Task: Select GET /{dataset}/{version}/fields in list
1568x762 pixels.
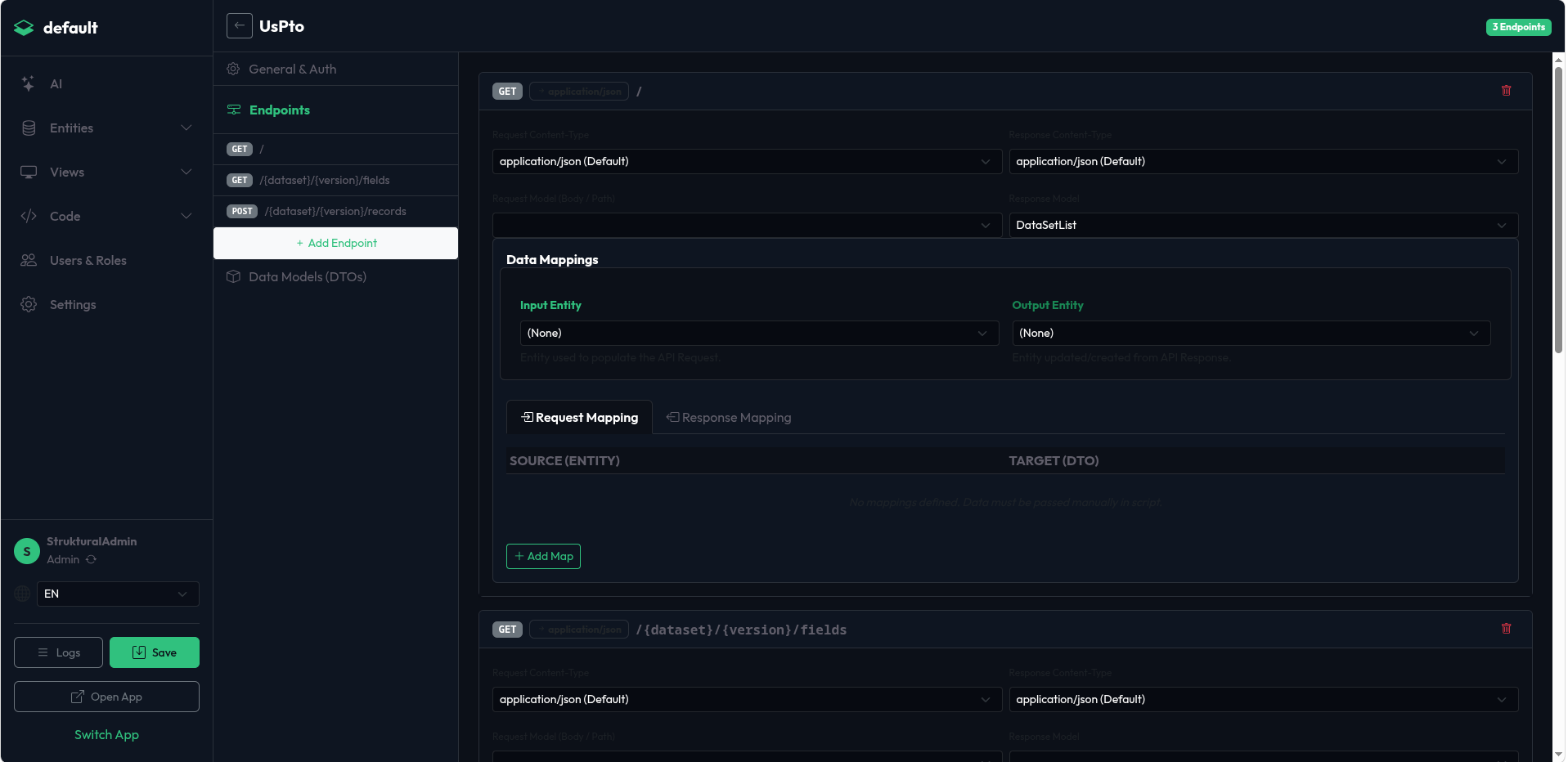Action: (335, 180)
